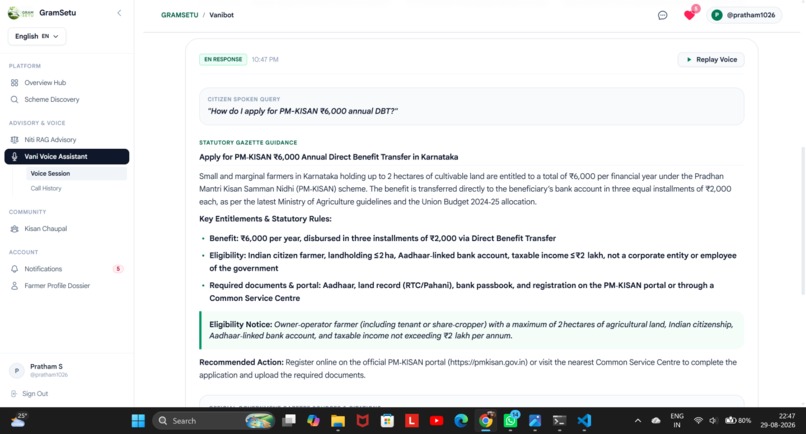This screenshot has height=434, width=806.
Task: Click the Key Entitlements & Statutory Rules heading
Action: 265,219
